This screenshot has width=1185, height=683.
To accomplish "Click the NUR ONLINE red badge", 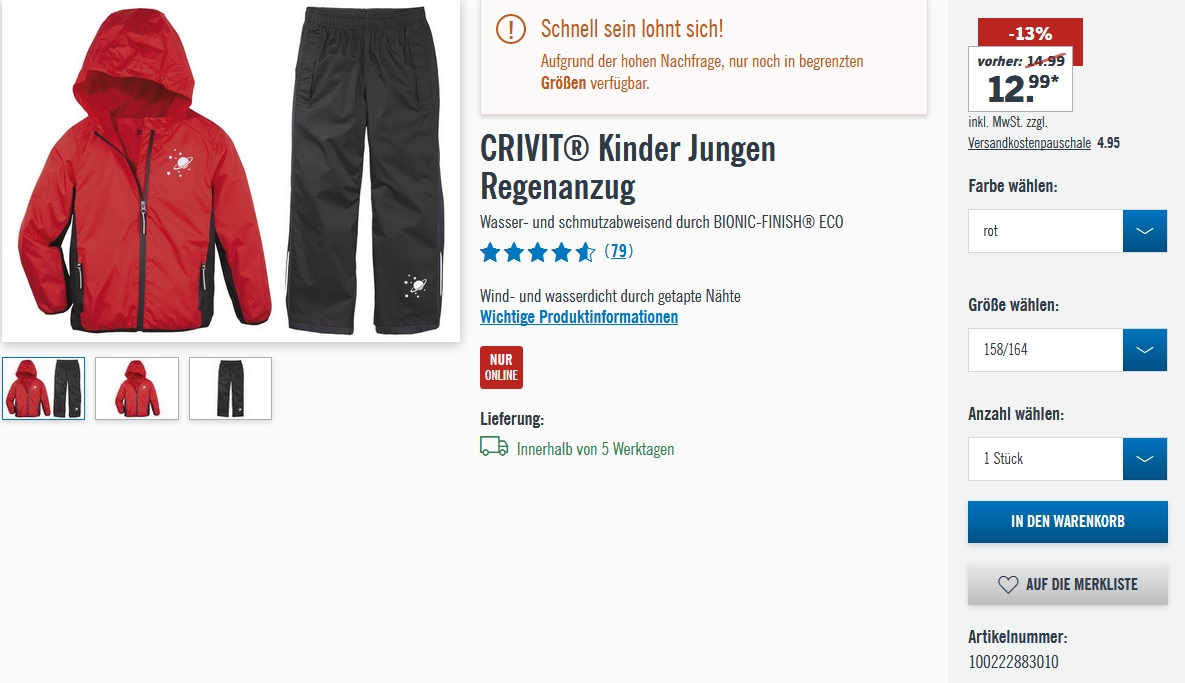I will tap(501, 367).
